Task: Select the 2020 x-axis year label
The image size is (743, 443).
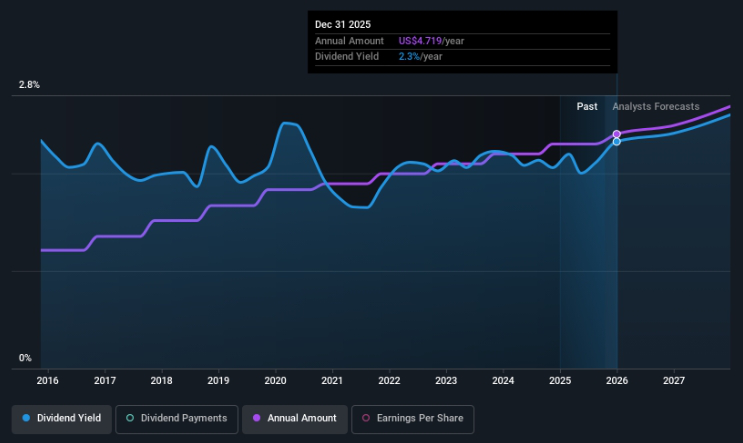Action: click(276, 381)
